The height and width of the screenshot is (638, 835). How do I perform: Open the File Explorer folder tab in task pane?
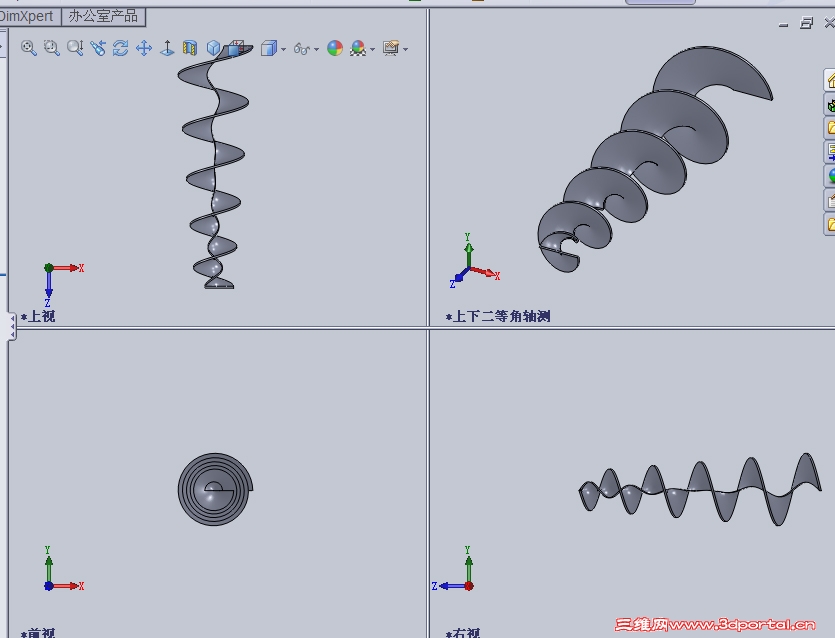(x=829, y=128)
